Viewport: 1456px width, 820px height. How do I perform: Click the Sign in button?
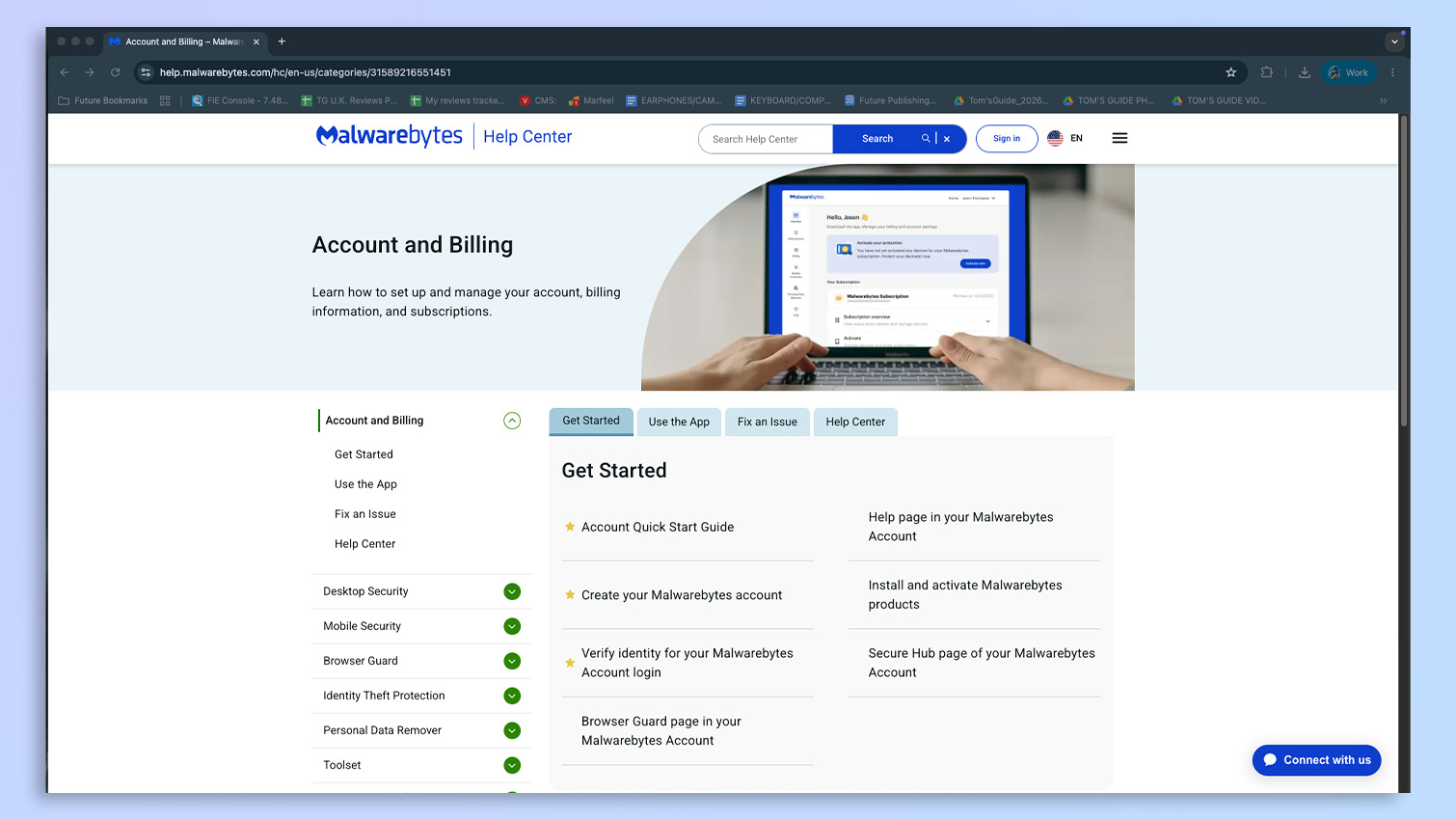click(1007, 139)
